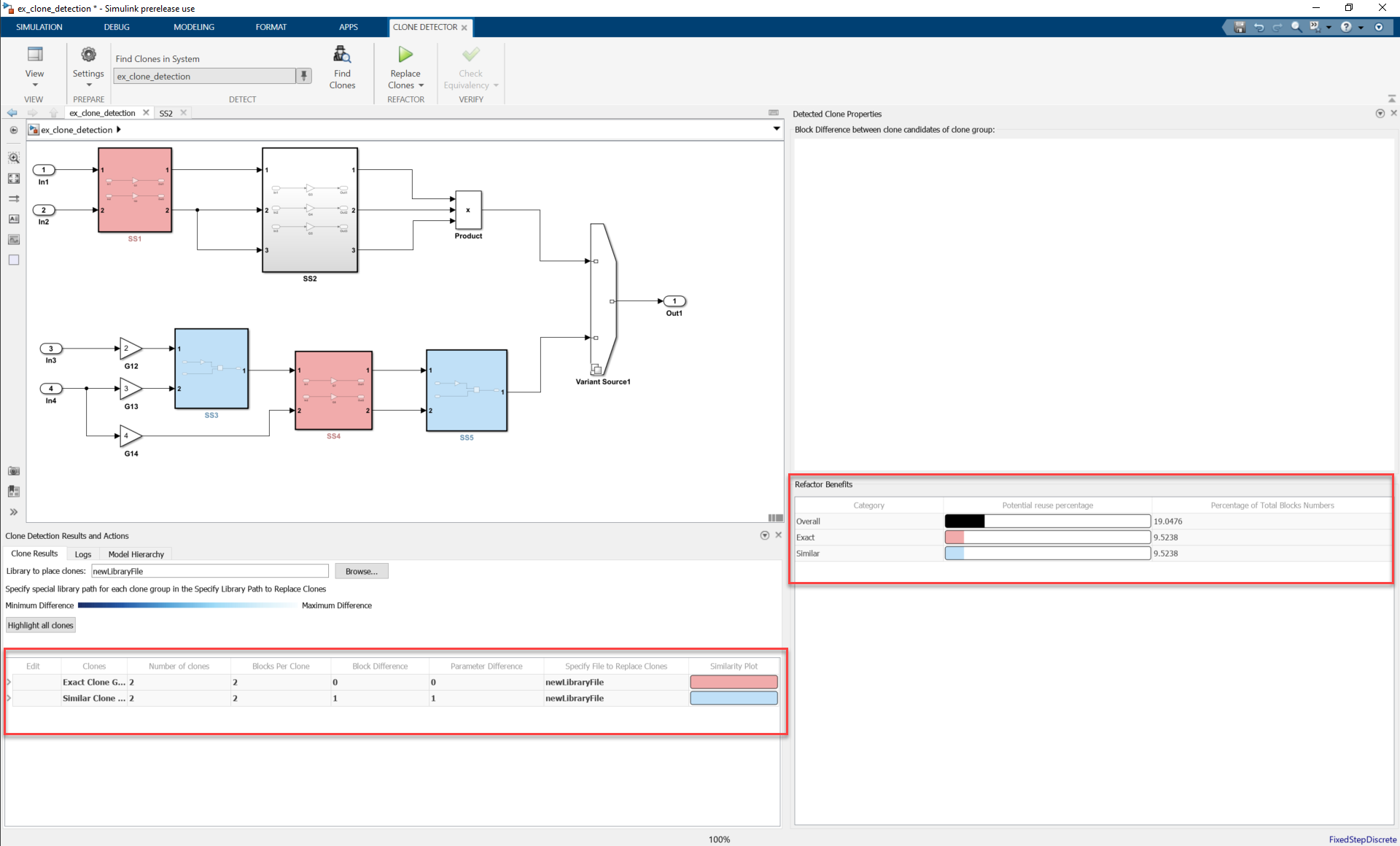Open the MODELING ribbon tab

point(194,27)
